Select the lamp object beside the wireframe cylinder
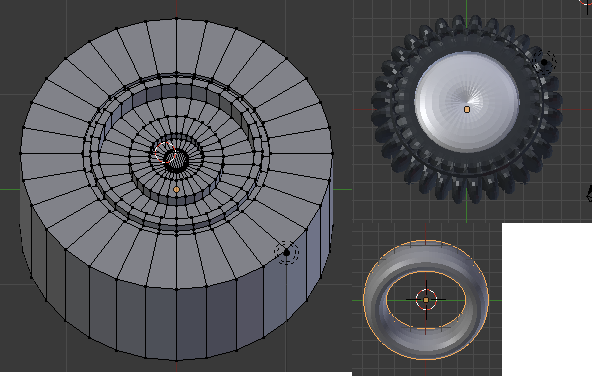Viewport: 592px width, 376px height. [x=287, y=252]
